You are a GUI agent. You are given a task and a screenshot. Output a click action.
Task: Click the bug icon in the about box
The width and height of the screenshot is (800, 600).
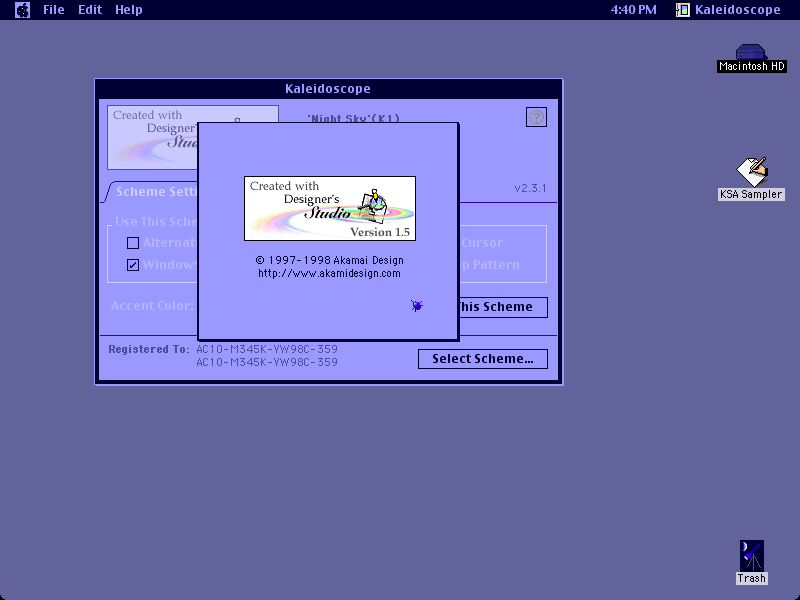(417, 306)
